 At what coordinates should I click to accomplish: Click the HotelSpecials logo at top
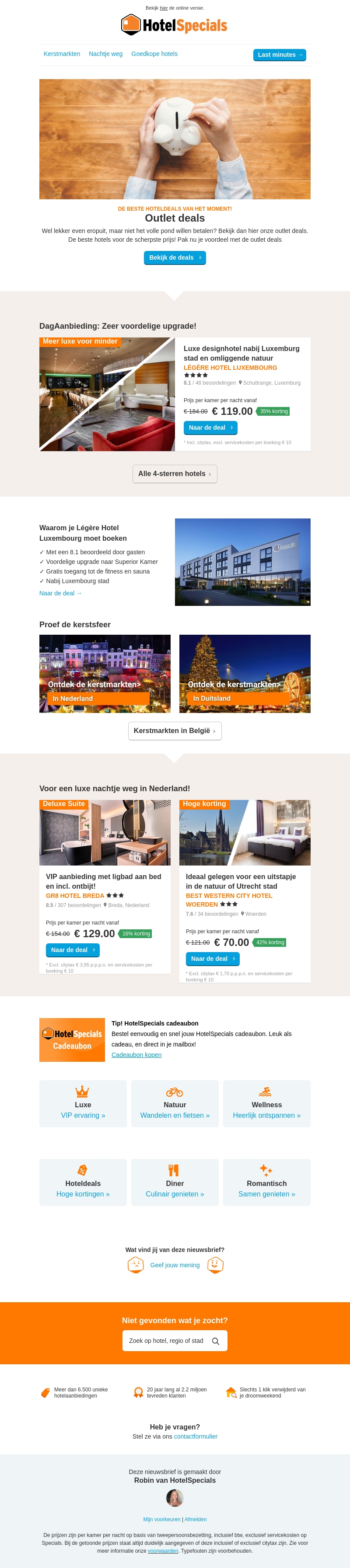[x=174, y=25]
